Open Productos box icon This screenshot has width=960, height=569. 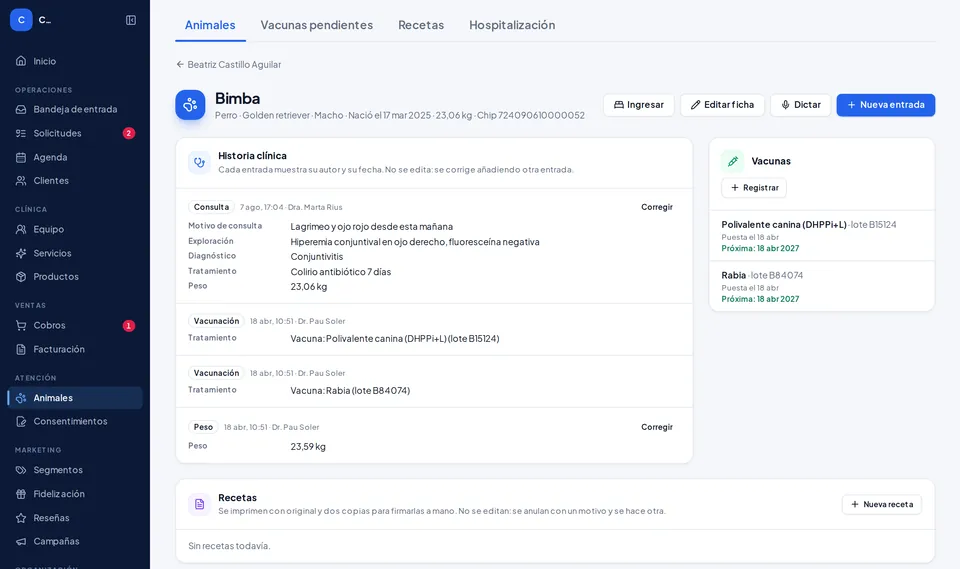[x=21, y=277]
